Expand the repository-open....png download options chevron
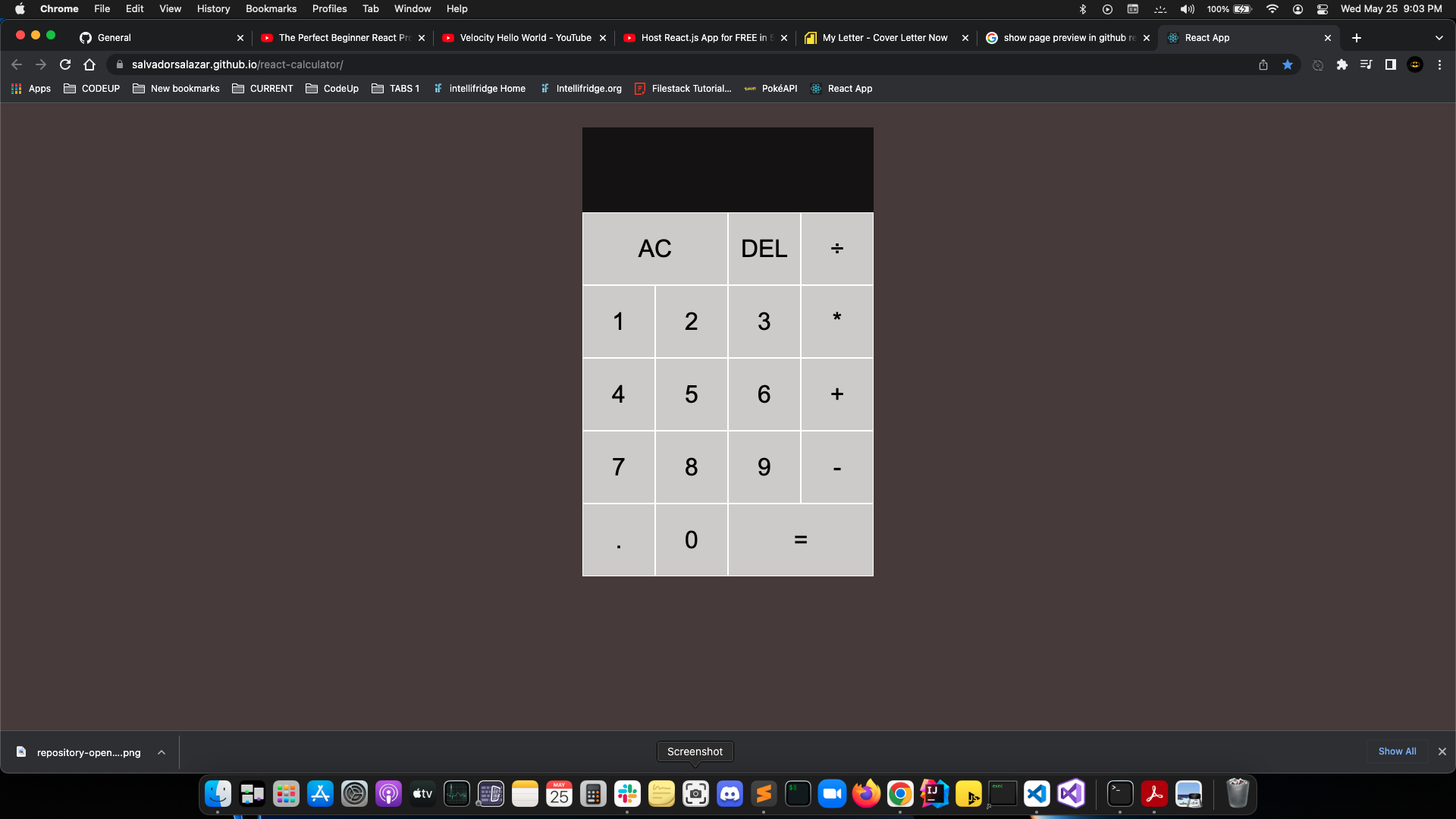 tap(162, 752)
